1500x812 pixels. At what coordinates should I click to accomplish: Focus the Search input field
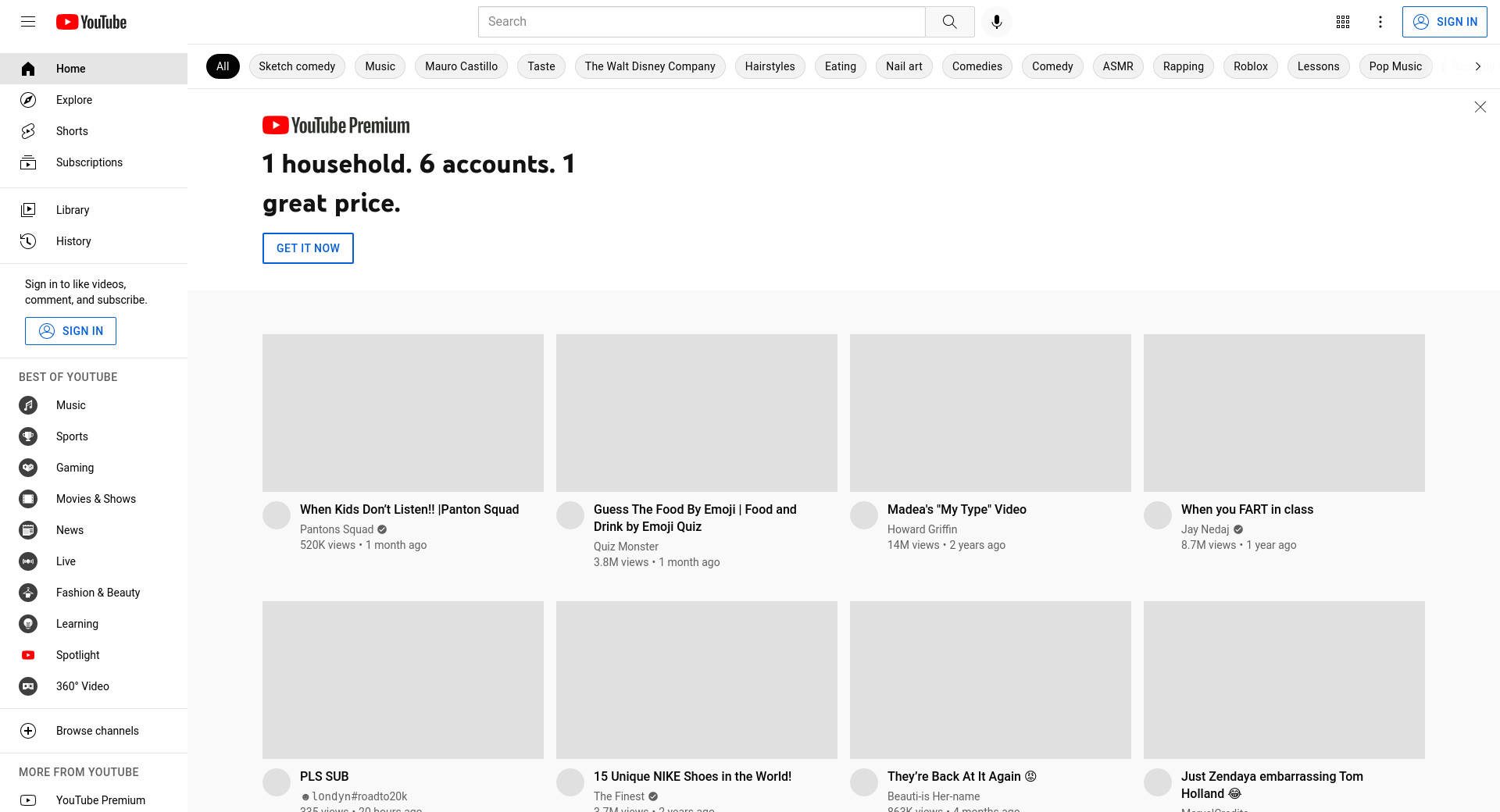point(702,22)
